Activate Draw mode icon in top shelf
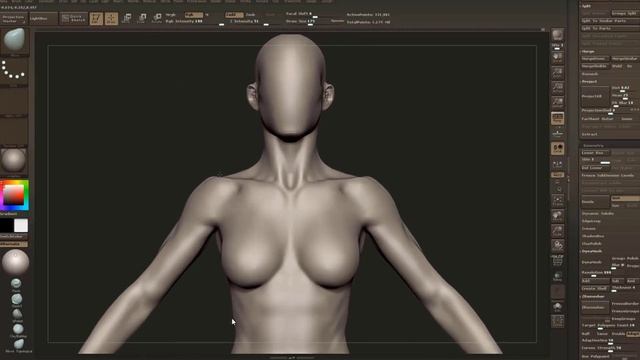This screenshot has height=360, width=640. tap(111, 18)
